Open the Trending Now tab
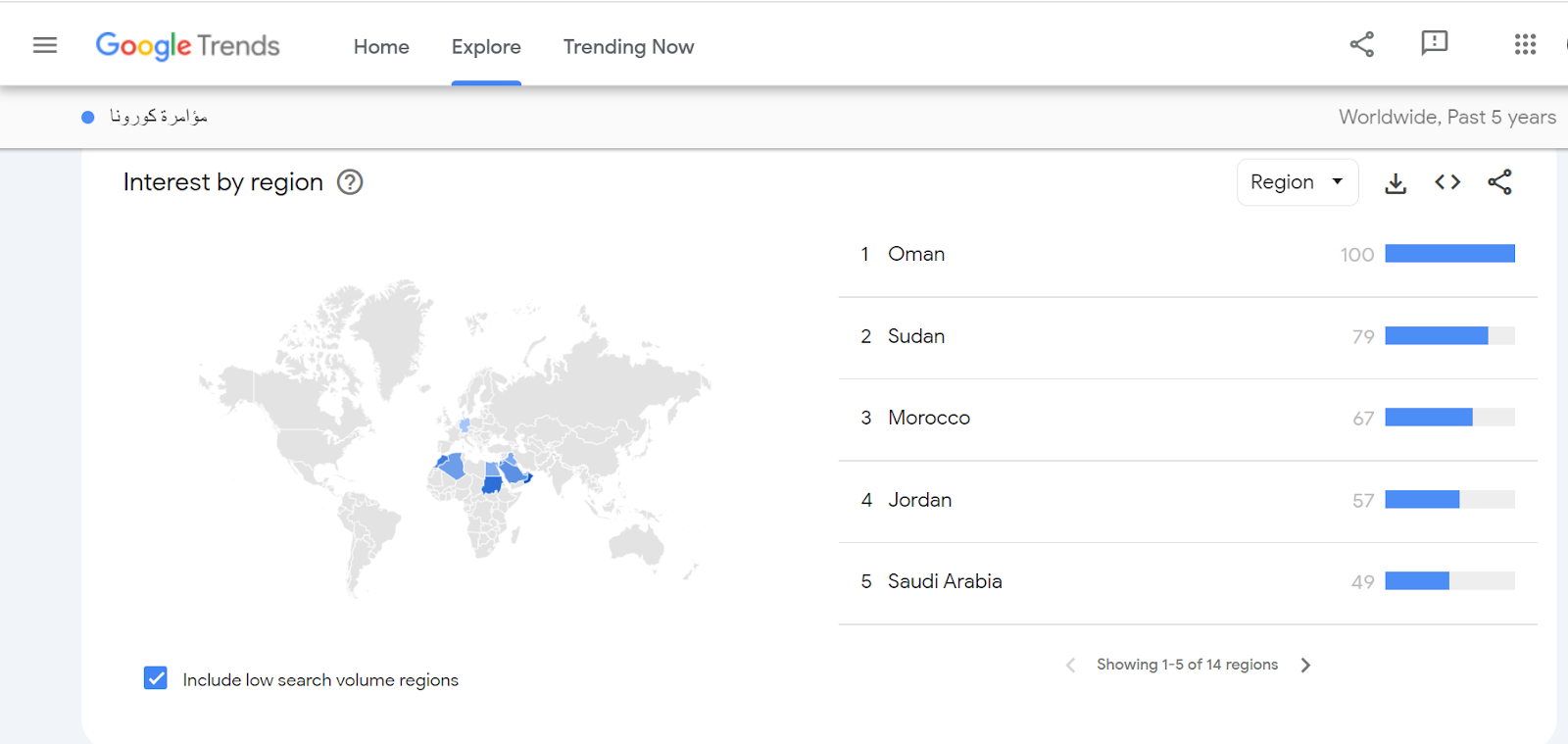 click(628, 47)
